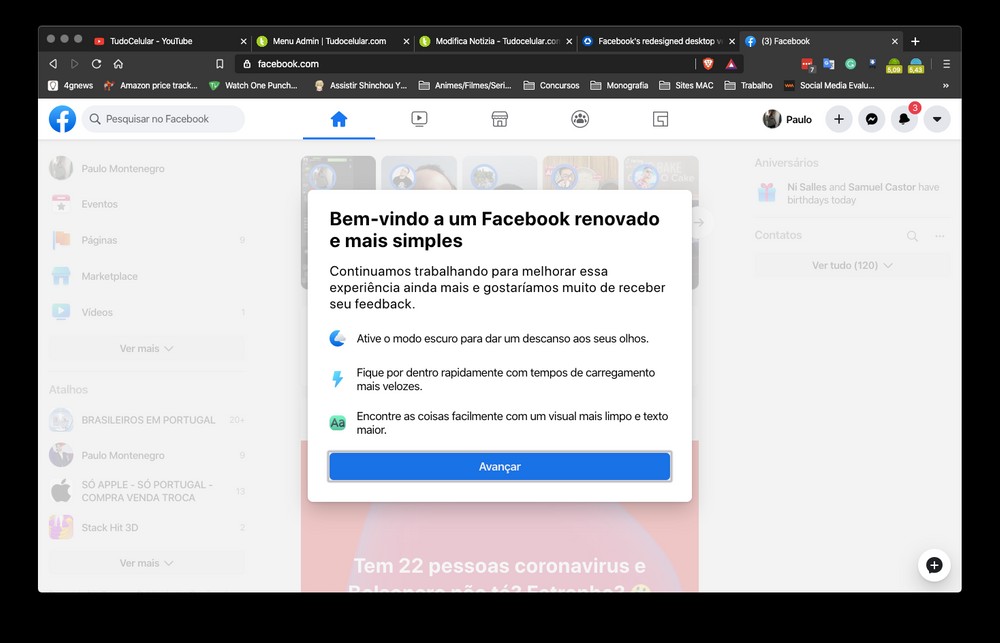1000x643 pixels.
Task: Open the Trabalho bookmark folder
Action: [x=748, y=85]
